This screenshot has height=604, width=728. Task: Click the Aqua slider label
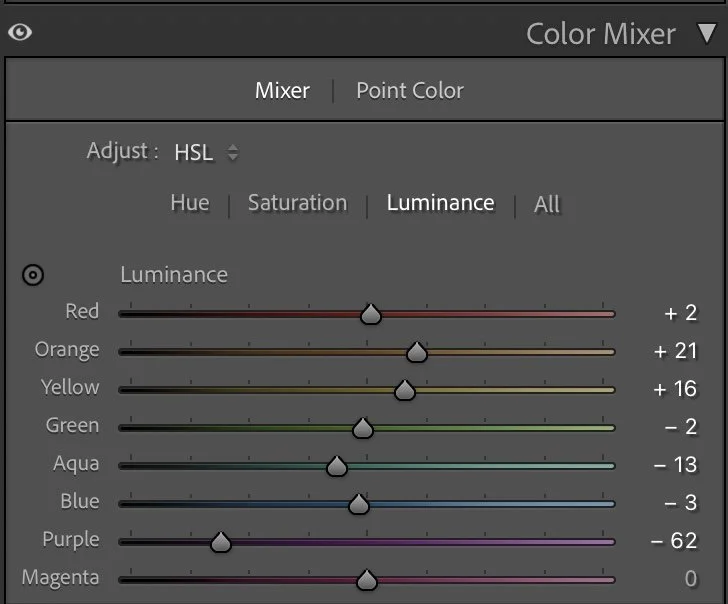point(76,464)
